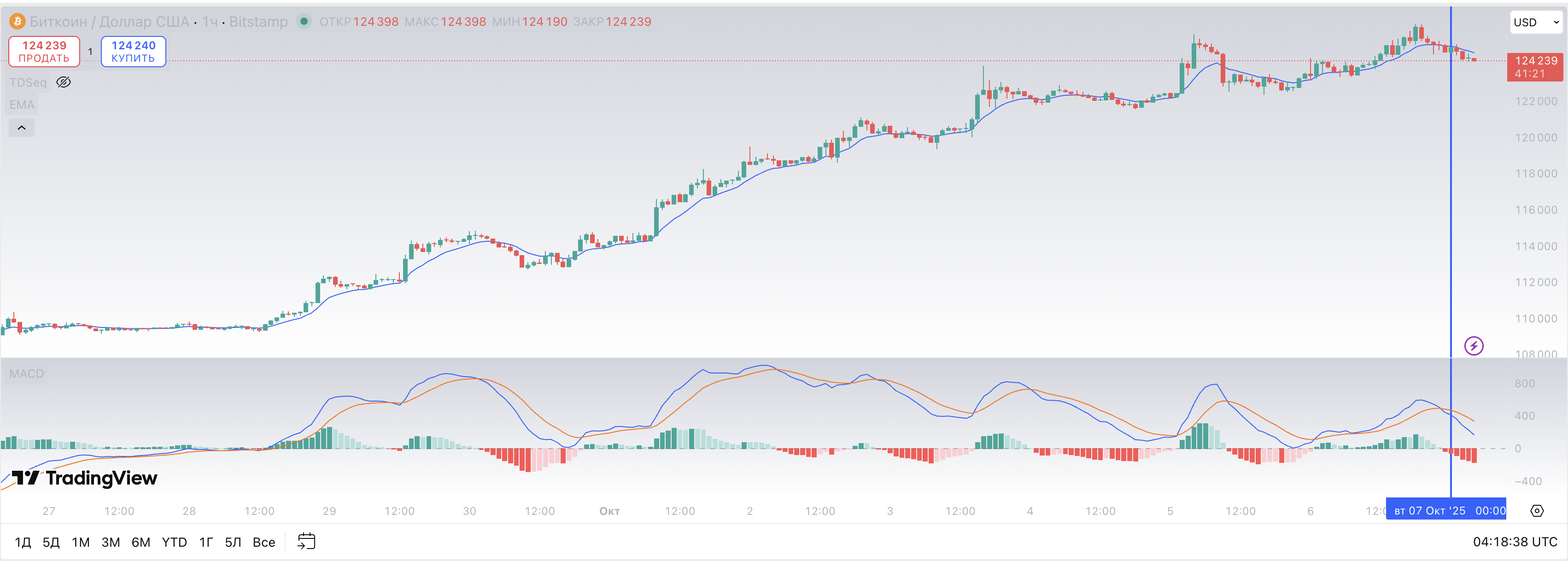Click the MACD indicator label
The height and width of the screenshot is (561, 1568).
(27, 374)
